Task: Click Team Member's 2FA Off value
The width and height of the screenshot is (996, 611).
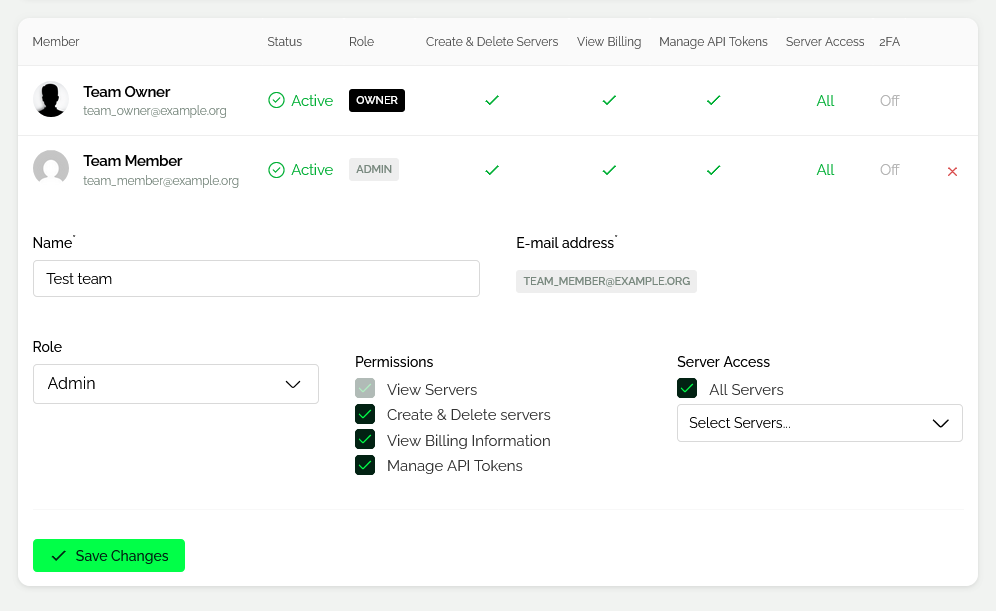Action: 889,170
